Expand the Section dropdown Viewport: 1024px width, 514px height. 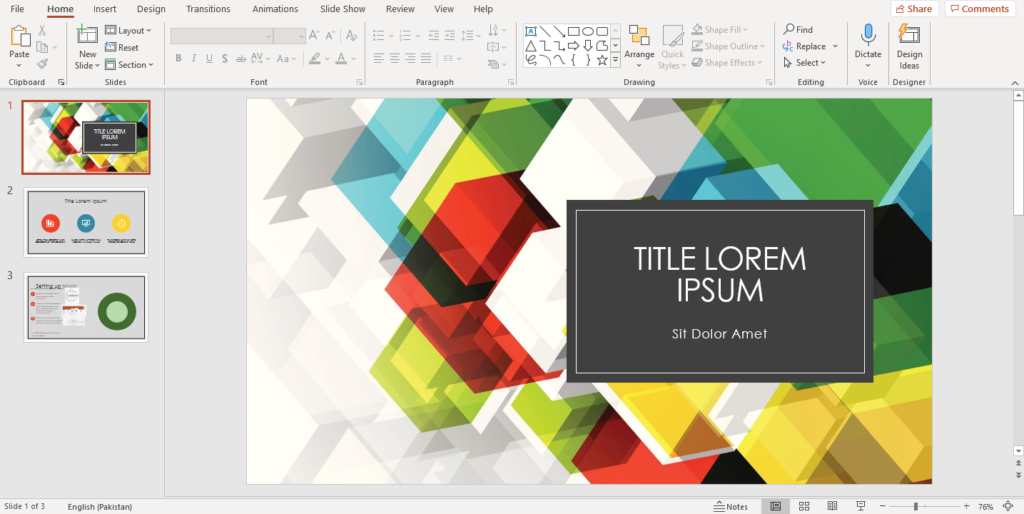130,65
